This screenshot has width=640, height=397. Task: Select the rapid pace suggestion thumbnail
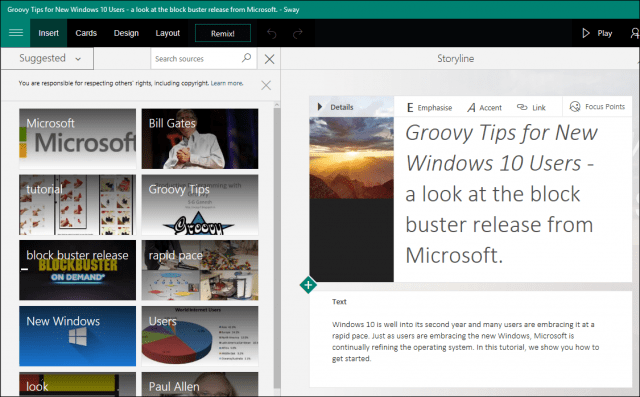[x=200, y=270]
